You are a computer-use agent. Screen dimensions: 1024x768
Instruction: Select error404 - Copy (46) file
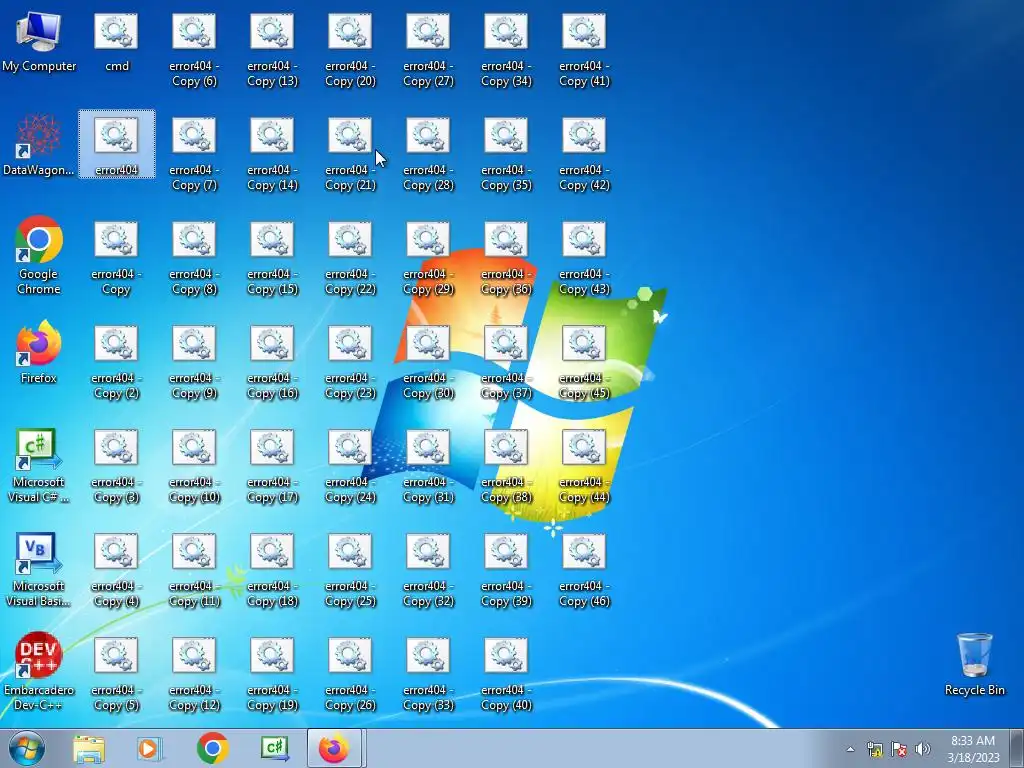pyautogui.click(x=584, y=570)
